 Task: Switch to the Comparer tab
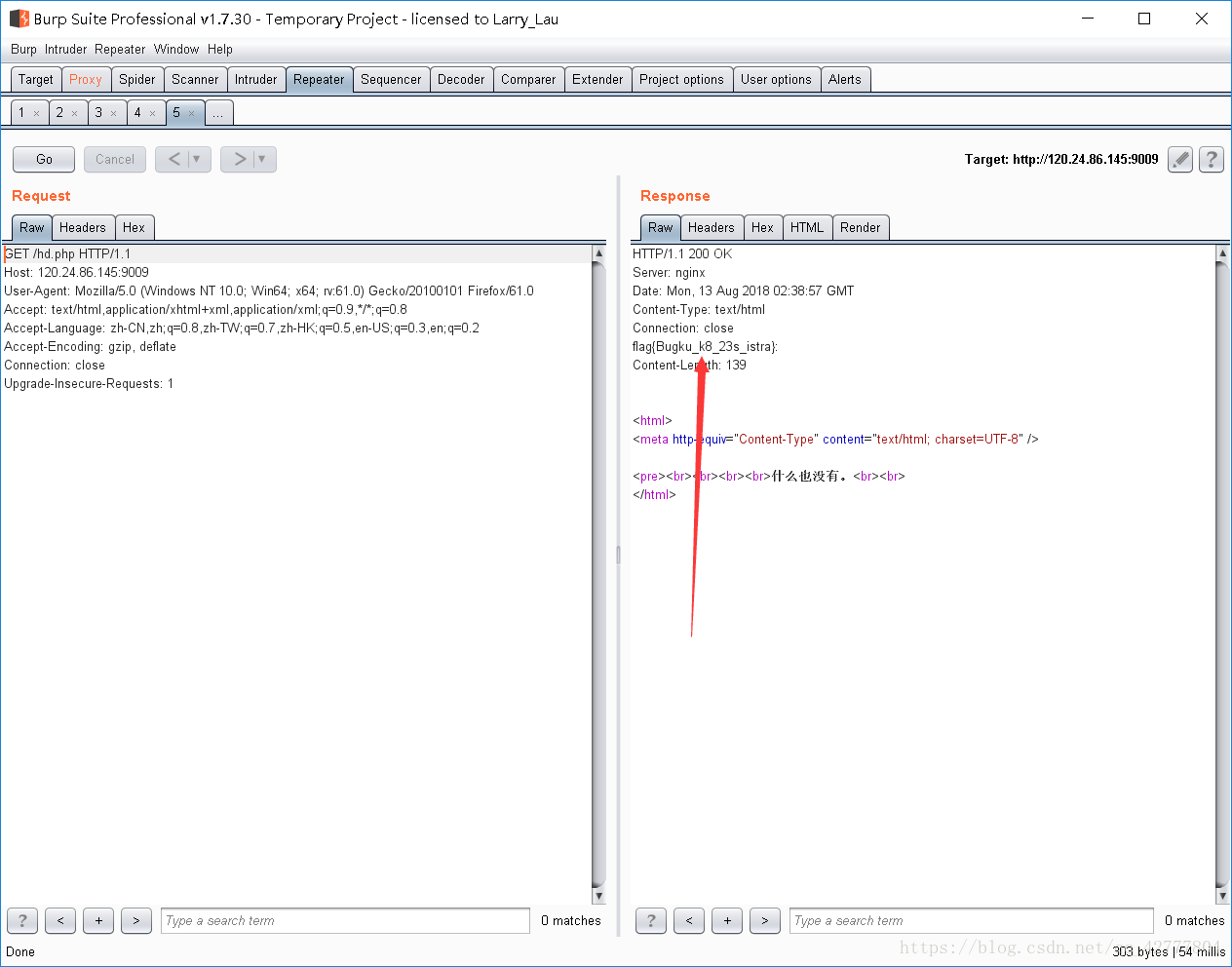tap(528, 79)
